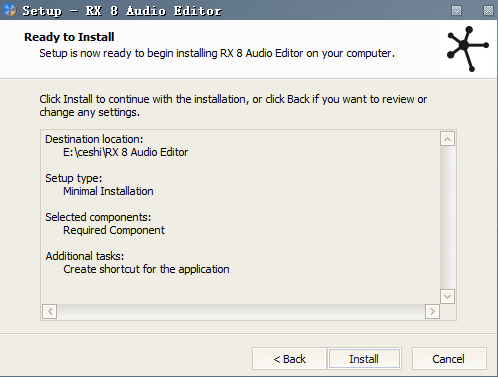The height and width of the screenshot is (377, 498).
Task: Click the vertical scrollbar track of summary box
Action: 447,218
